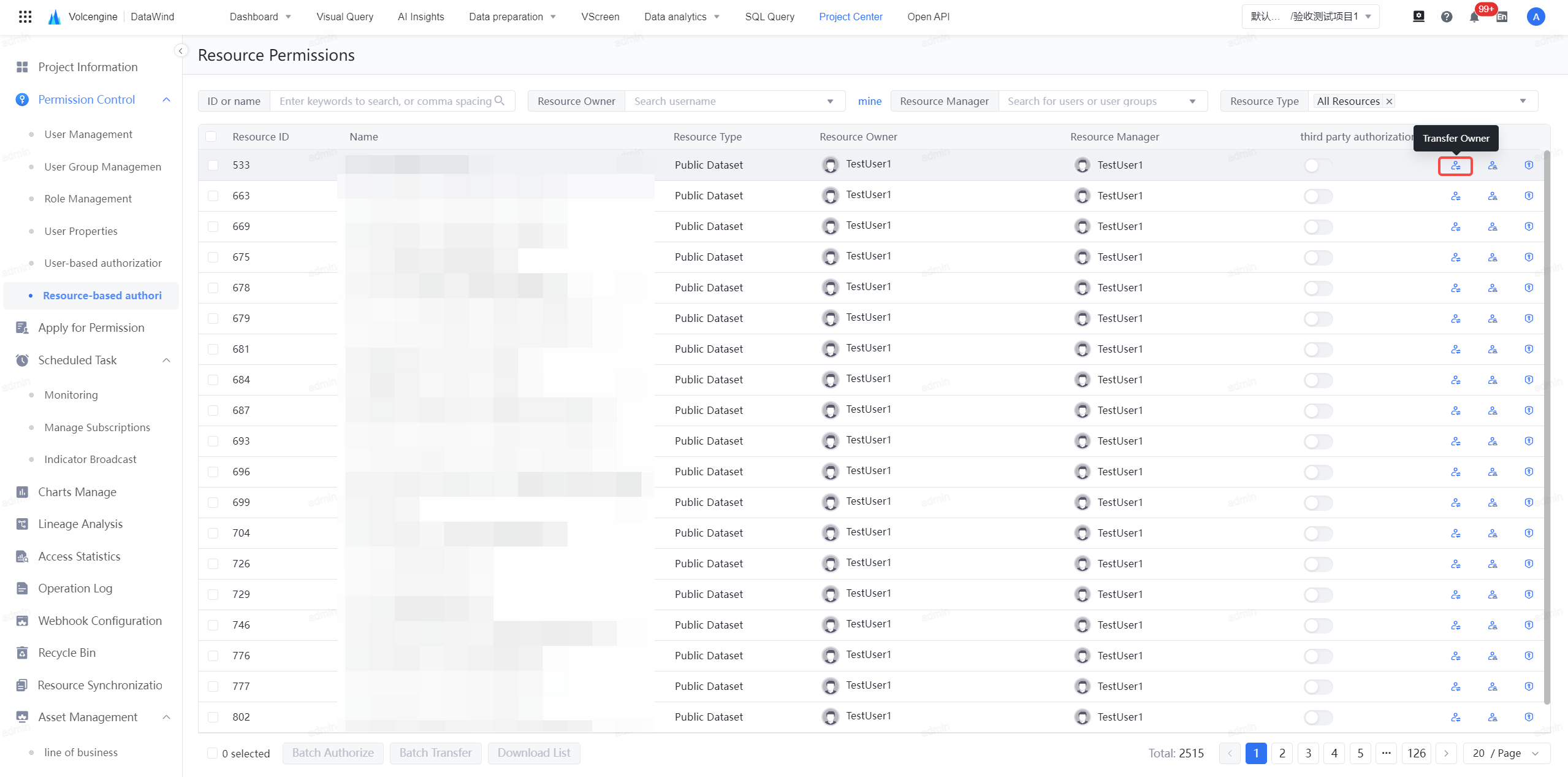The width and height of the screenshot is (1568, 777).
Task: Collapse the Asset Management section
Action: pyautogui.click(x=166, y=717)
